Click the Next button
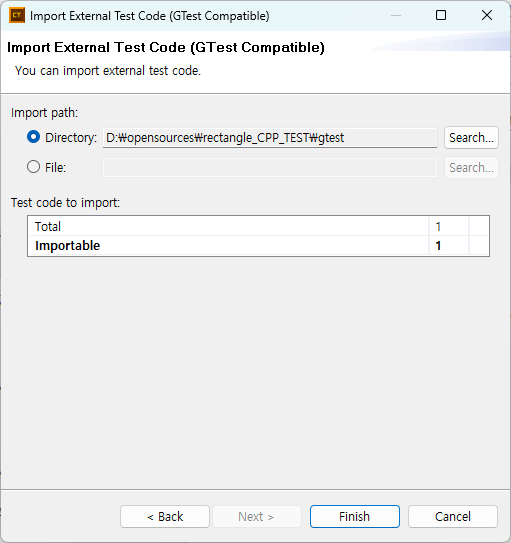The height and width of the screenshot is (543, 511). [256, 516]
